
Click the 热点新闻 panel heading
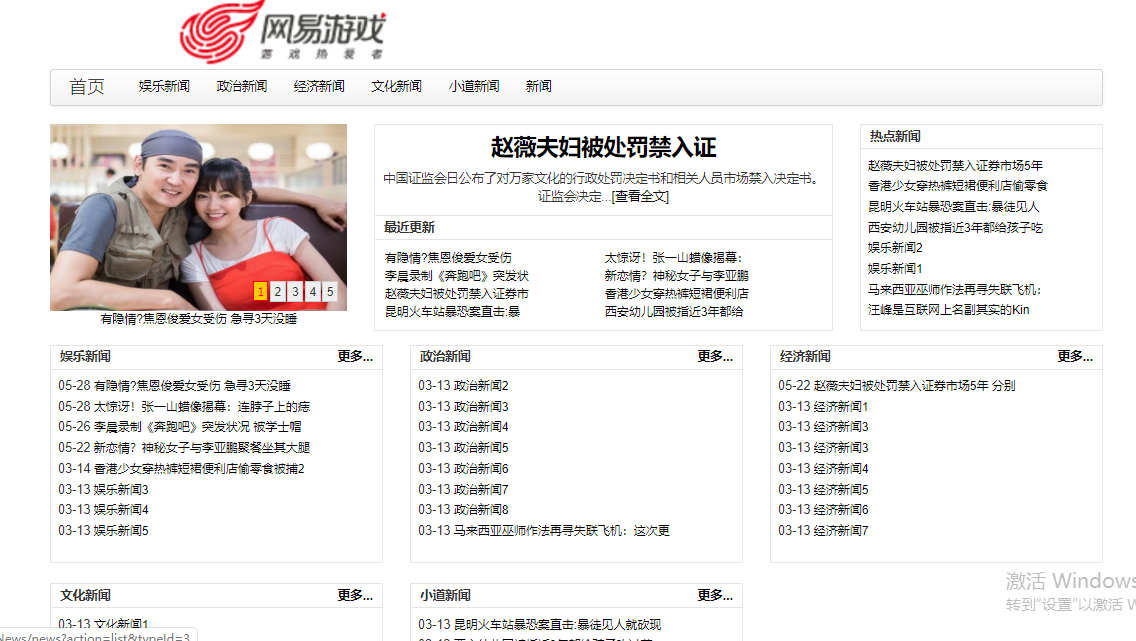pos(895,136)
